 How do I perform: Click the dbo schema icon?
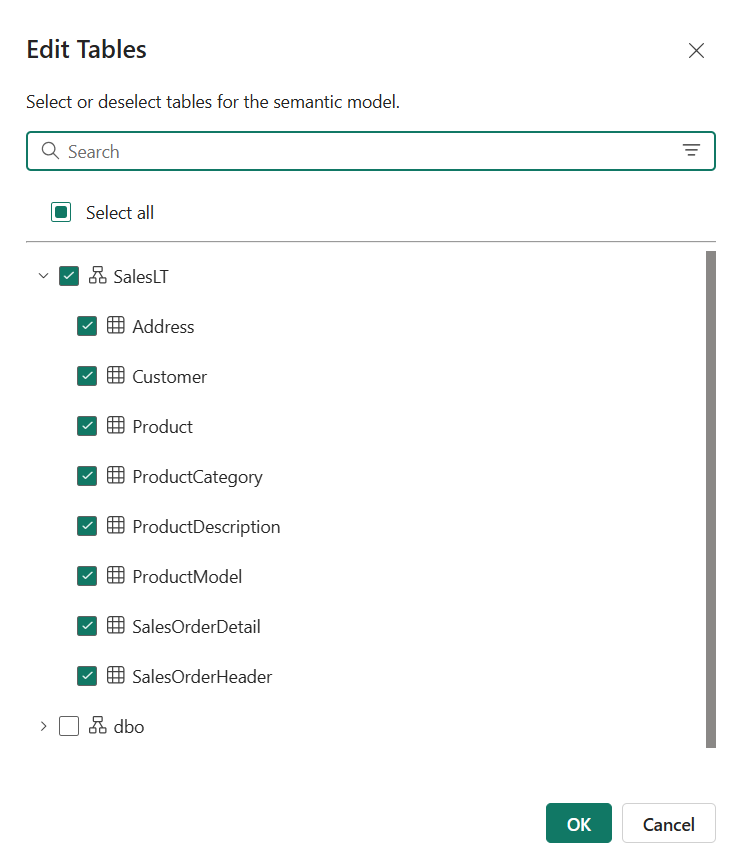click(x=97, y=727)
